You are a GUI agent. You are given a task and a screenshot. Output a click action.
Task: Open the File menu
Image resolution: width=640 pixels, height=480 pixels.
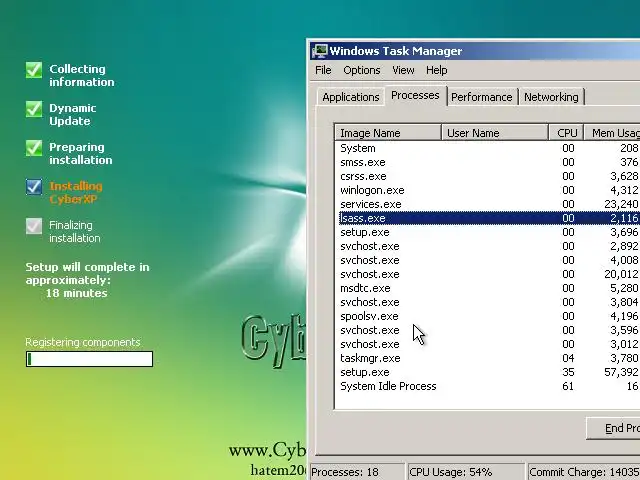323,70
